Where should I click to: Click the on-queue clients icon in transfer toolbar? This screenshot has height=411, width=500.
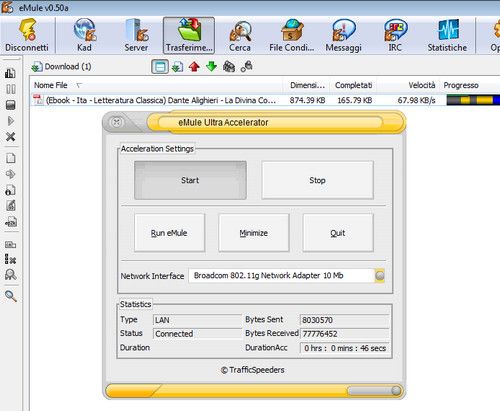coord(229,67)
